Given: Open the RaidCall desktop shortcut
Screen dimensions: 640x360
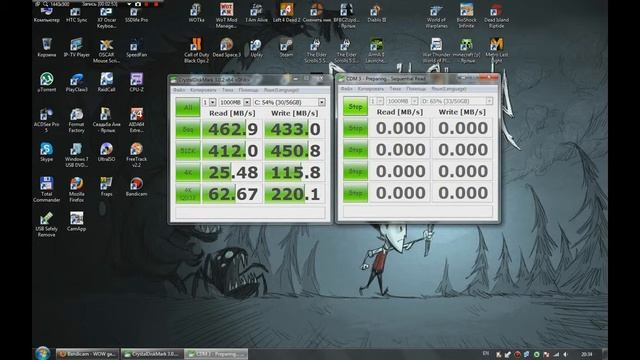Looking at the screenshot, I should pos(106,82).
